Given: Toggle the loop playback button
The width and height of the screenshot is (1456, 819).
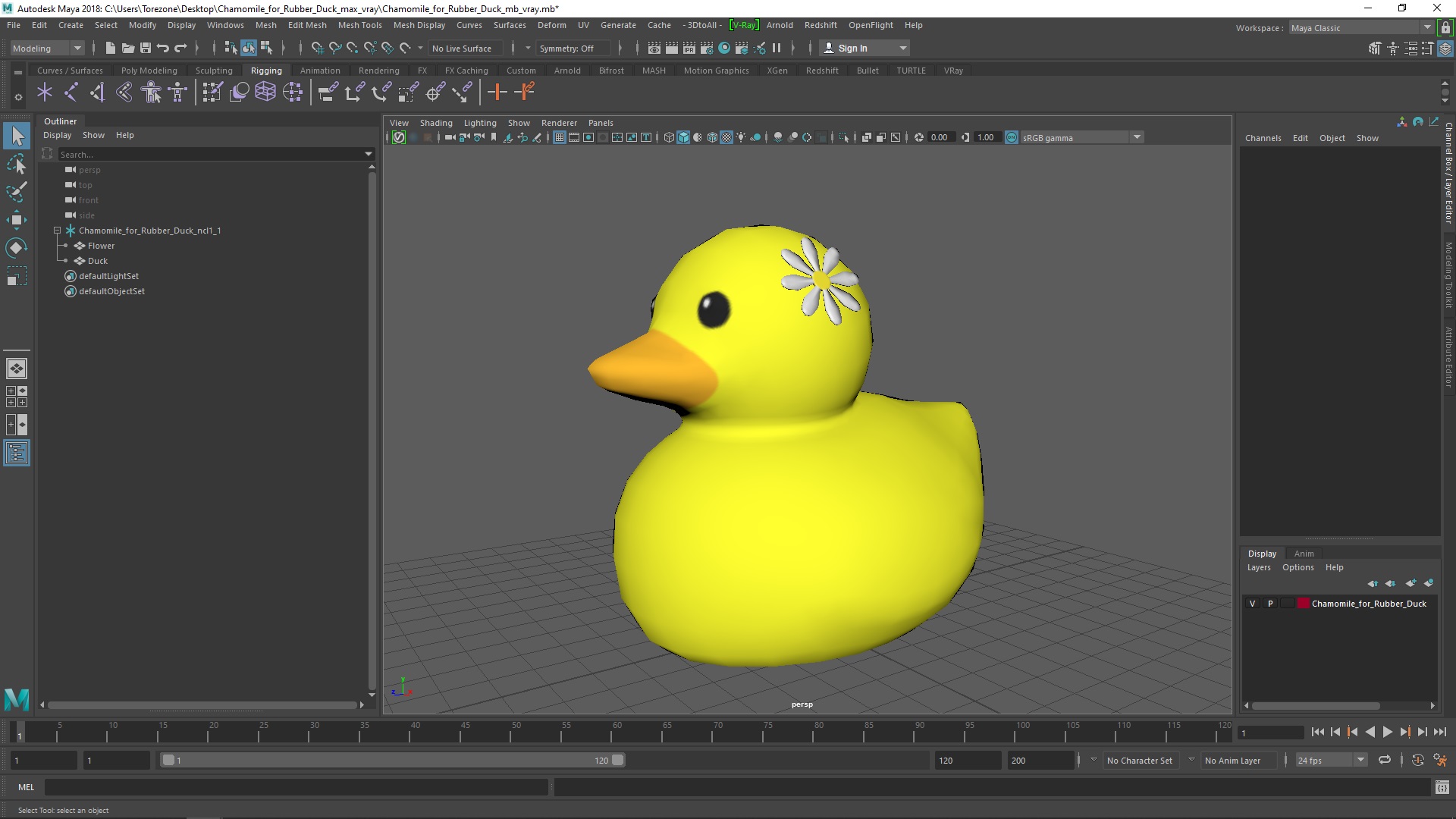Looking at the screenshot, I should (1385, 760).
